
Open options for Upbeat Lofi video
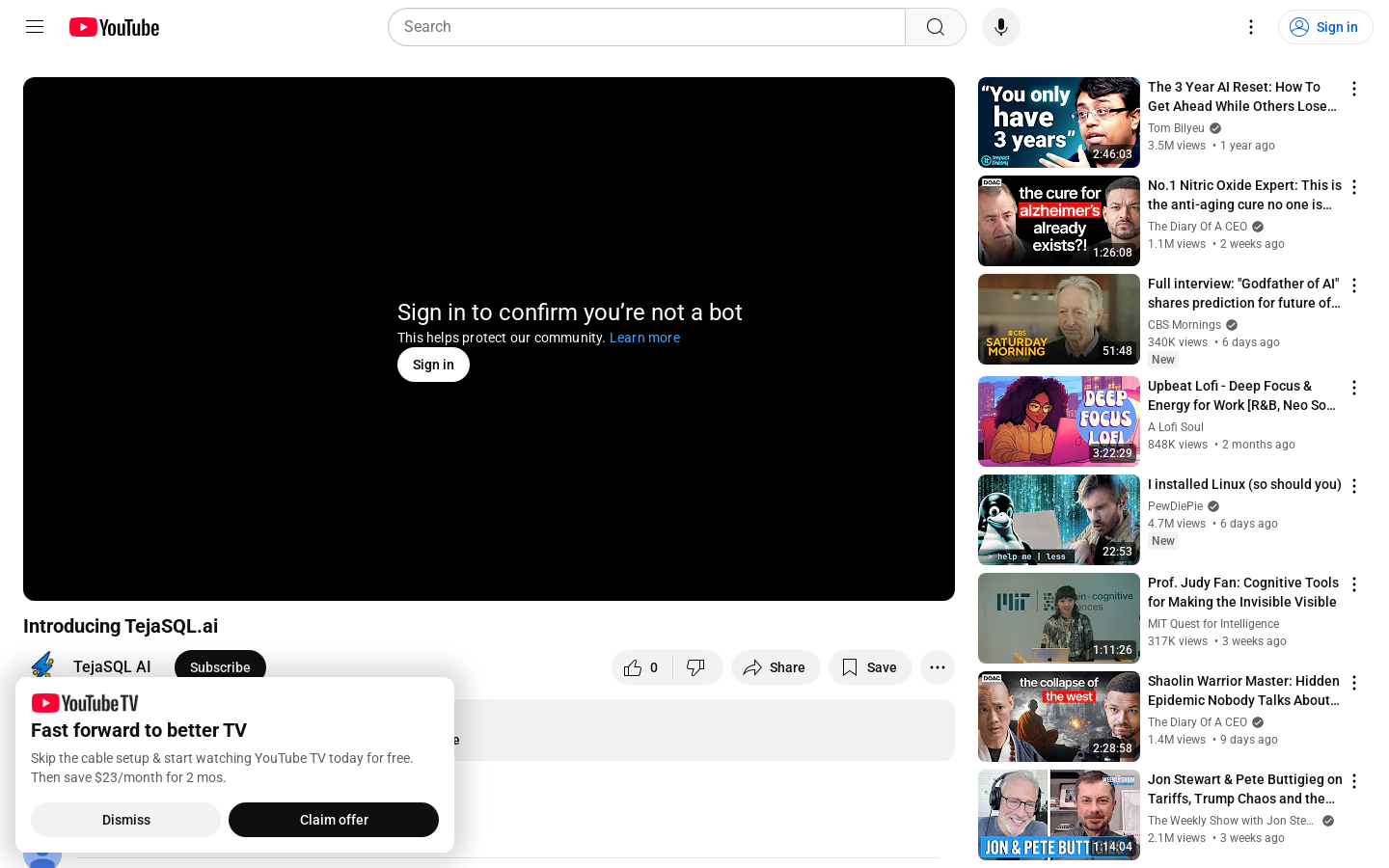[x=1354, y=388]
